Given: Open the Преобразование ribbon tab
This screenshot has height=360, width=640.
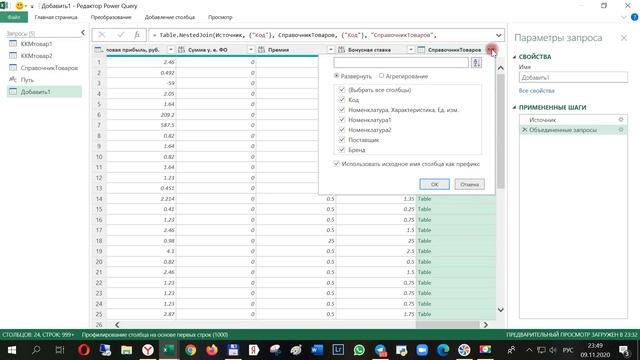Looking at the screenshot, I should click(111, 17).
